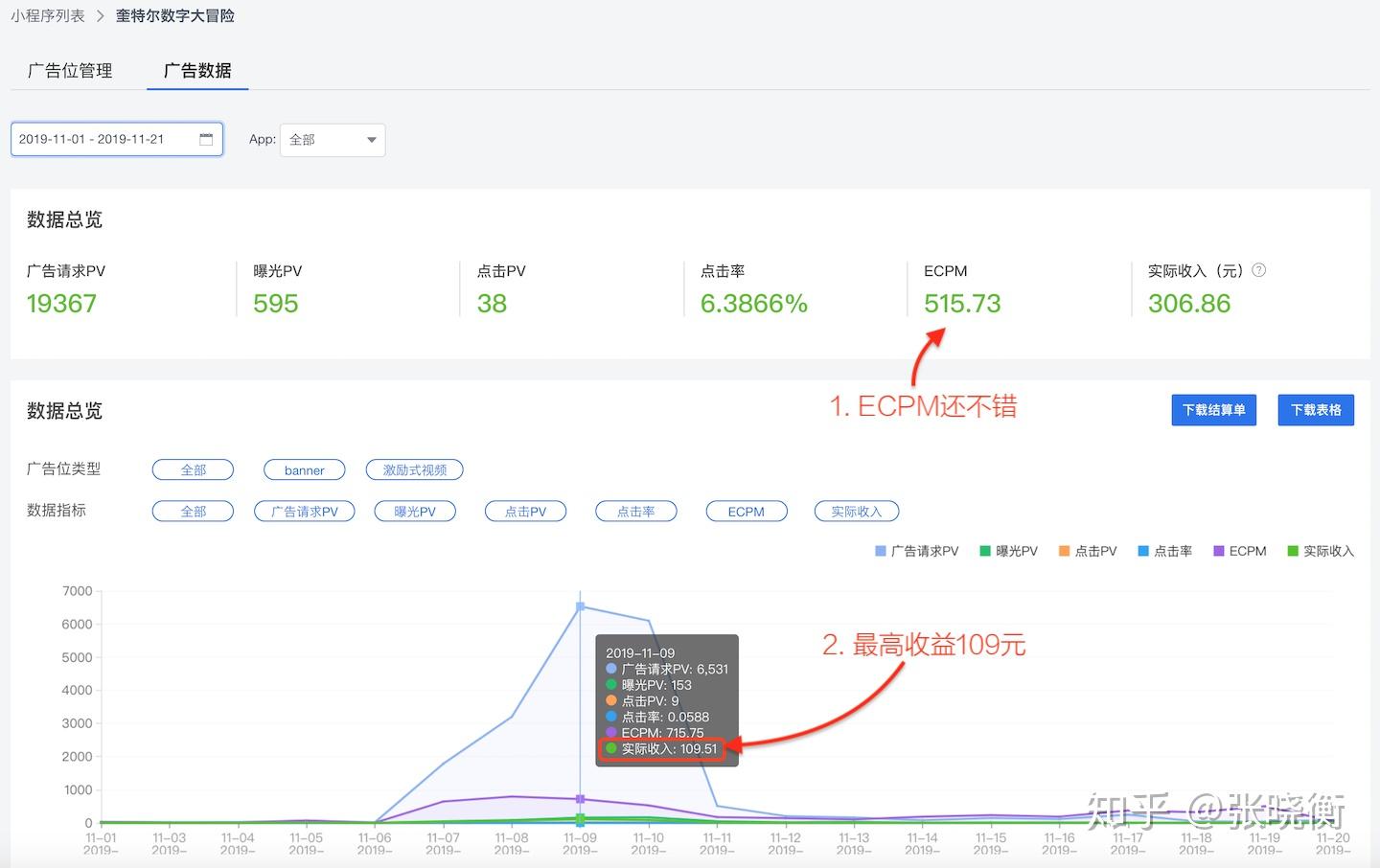Toggle 点击PV series in chart legend
The width and height of the screenshot is (1380, 868).
coord(1088,551)
